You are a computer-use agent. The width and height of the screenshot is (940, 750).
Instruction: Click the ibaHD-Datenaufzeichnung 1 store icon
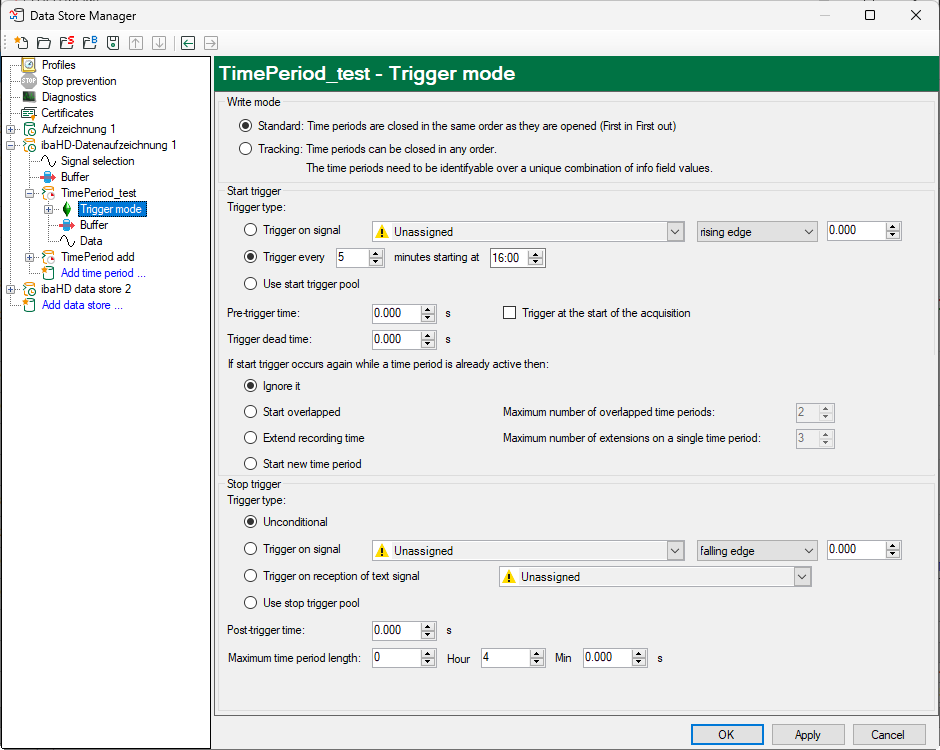pyautogui.click(x=29, y=145)
